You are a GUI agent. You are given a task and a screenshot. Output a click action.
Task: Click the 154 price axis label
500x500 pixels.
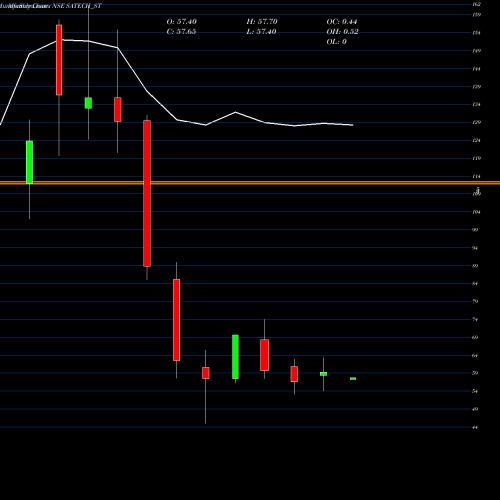point(476,33)
